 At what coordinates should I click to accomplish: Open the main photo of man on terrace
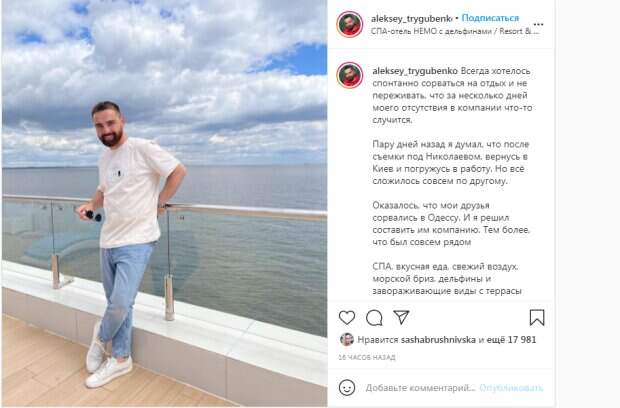pyautogui.click(x=164, y=203)
